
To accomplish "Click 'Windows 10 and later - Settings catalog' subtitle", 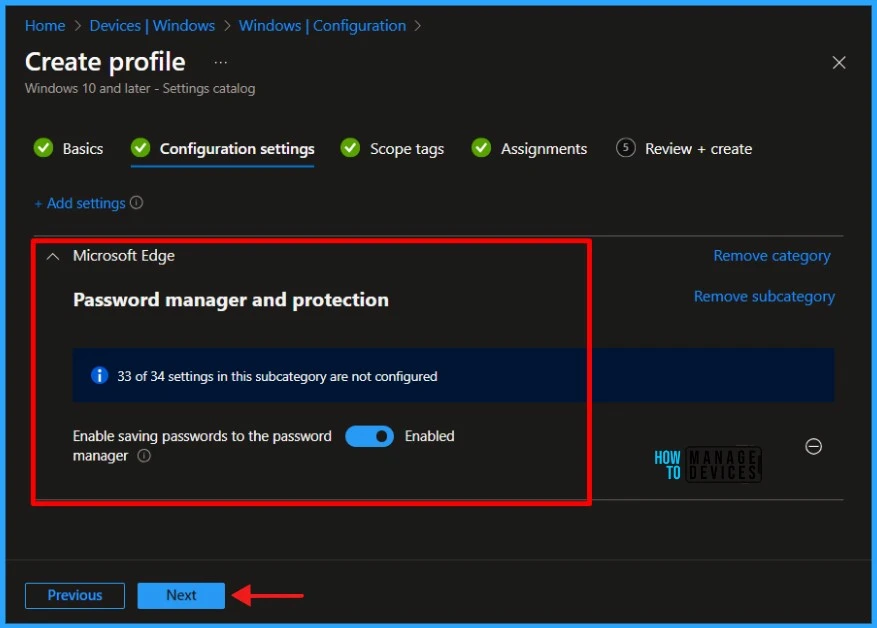I will click(140, 88).
